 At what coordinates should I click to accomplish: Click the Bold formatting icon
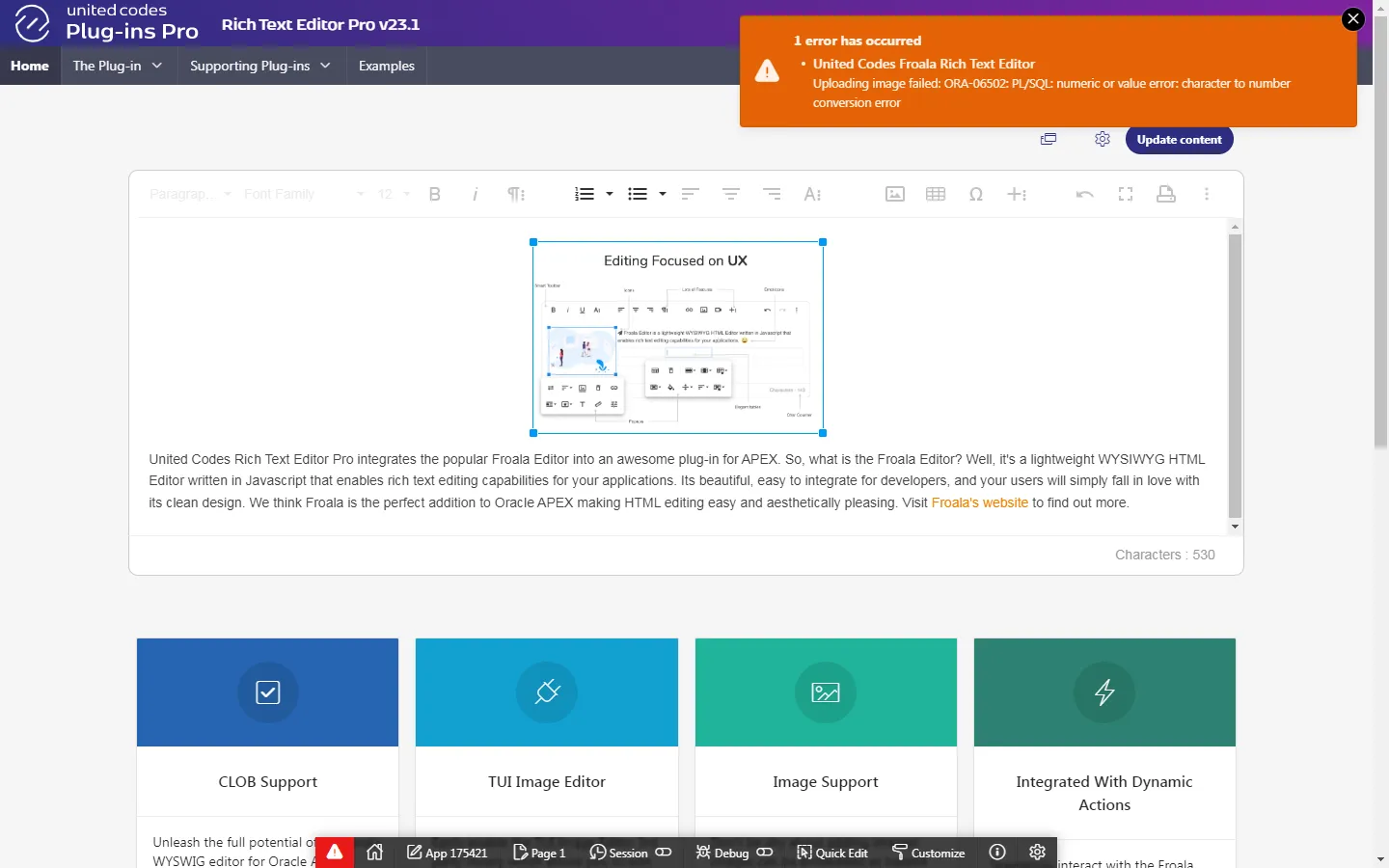(435, 194)
